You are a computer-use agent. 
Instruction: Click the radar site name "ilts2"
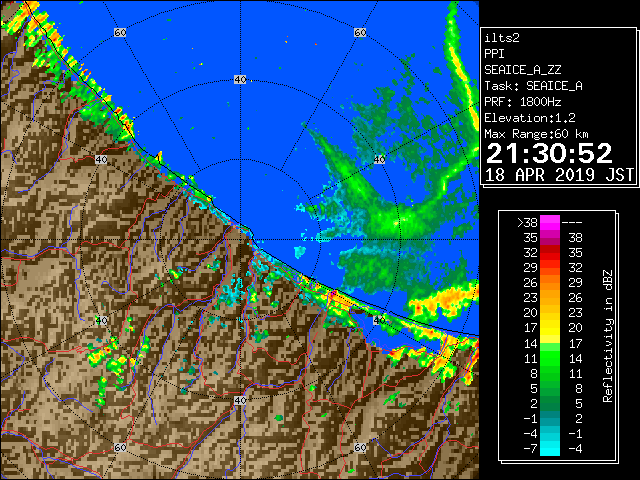pyautogui.click(x=502, y=38)
